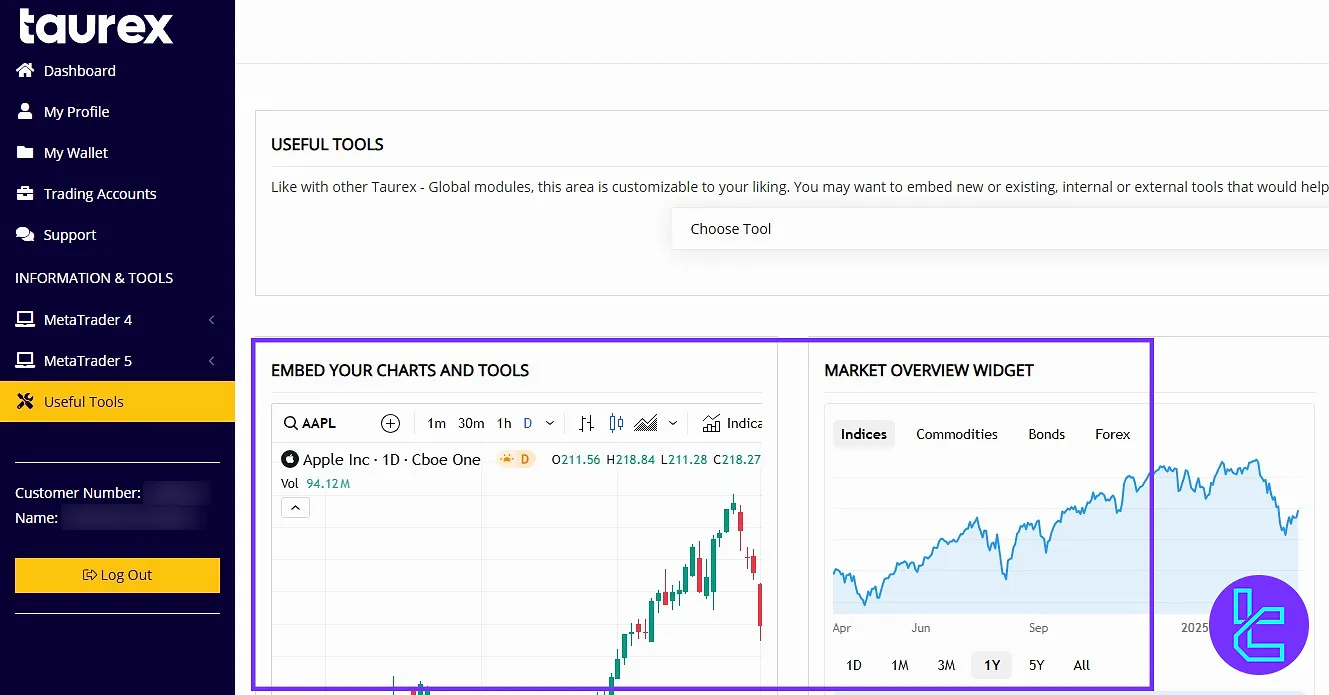Select the 1m chart interval
This screenshot has width=1329, height=695.
tap(436, 423)
